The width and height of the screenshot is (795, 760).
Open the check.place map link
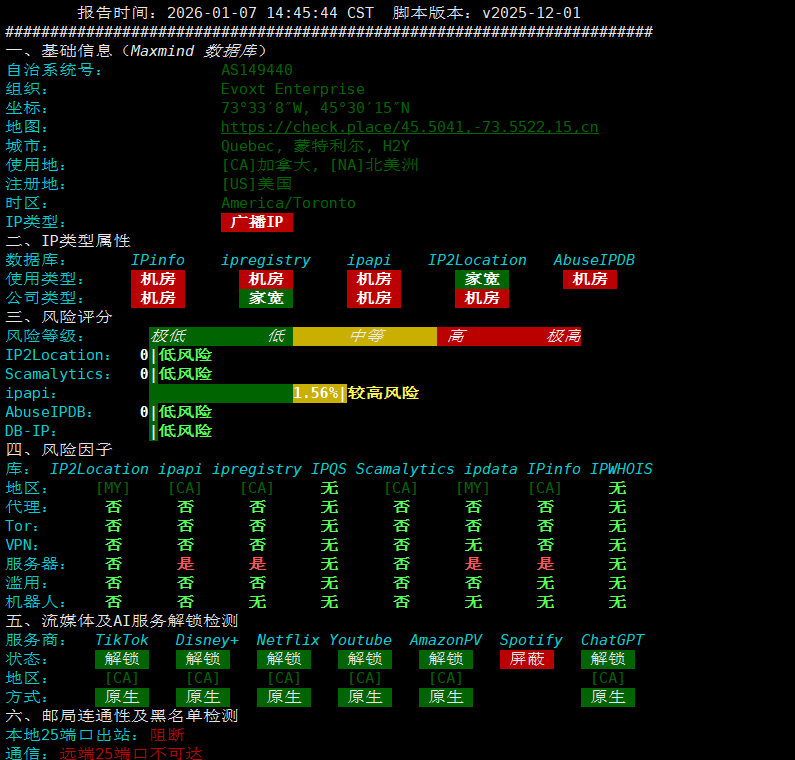[409, 127]
